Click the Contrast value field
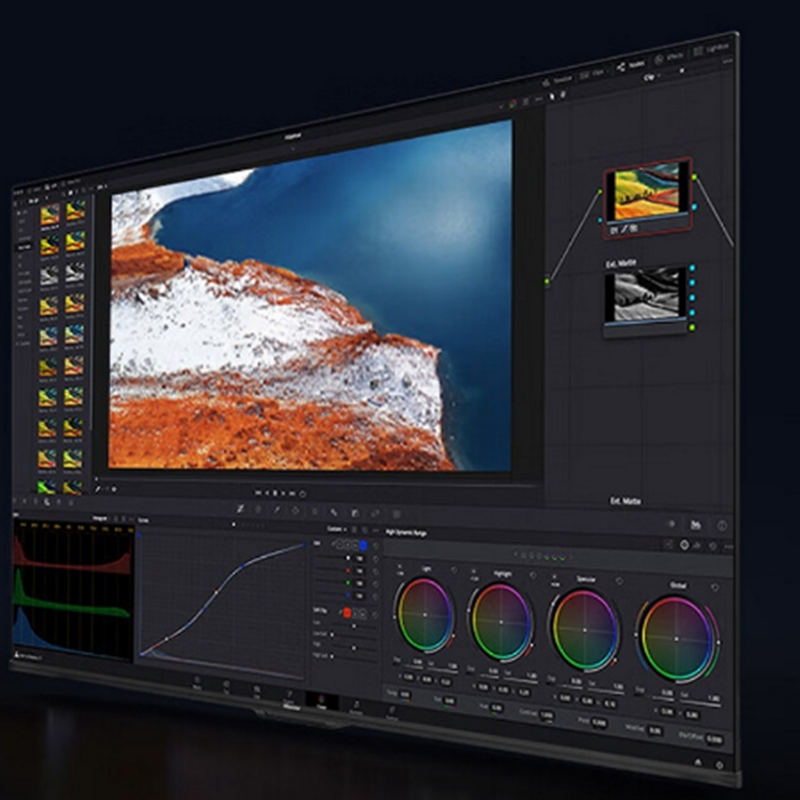Image resolution: width=800 pixels, height=800 pixels. (546, 715)
